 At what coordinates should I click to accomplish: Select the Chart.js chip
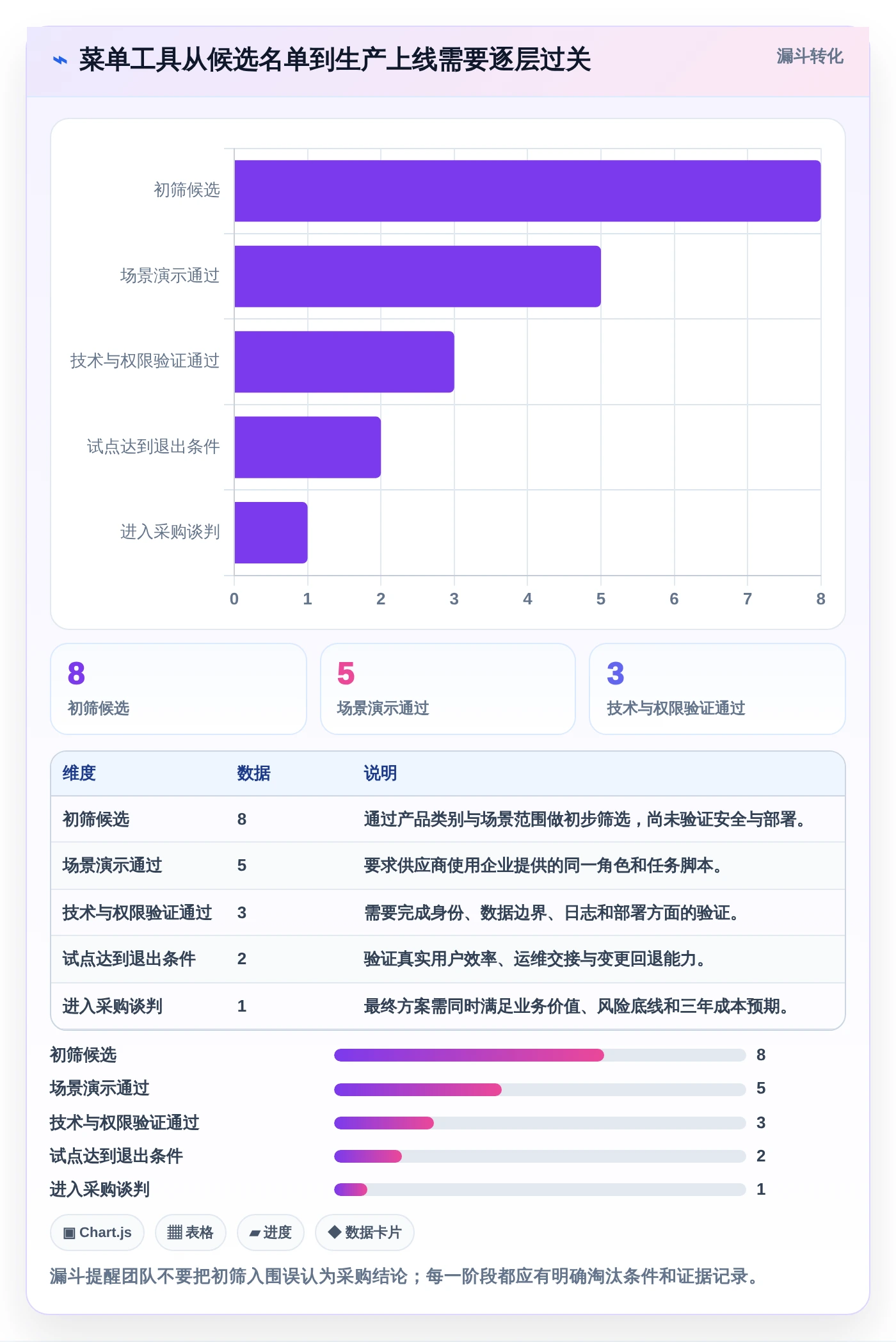tap(97, 1233)
